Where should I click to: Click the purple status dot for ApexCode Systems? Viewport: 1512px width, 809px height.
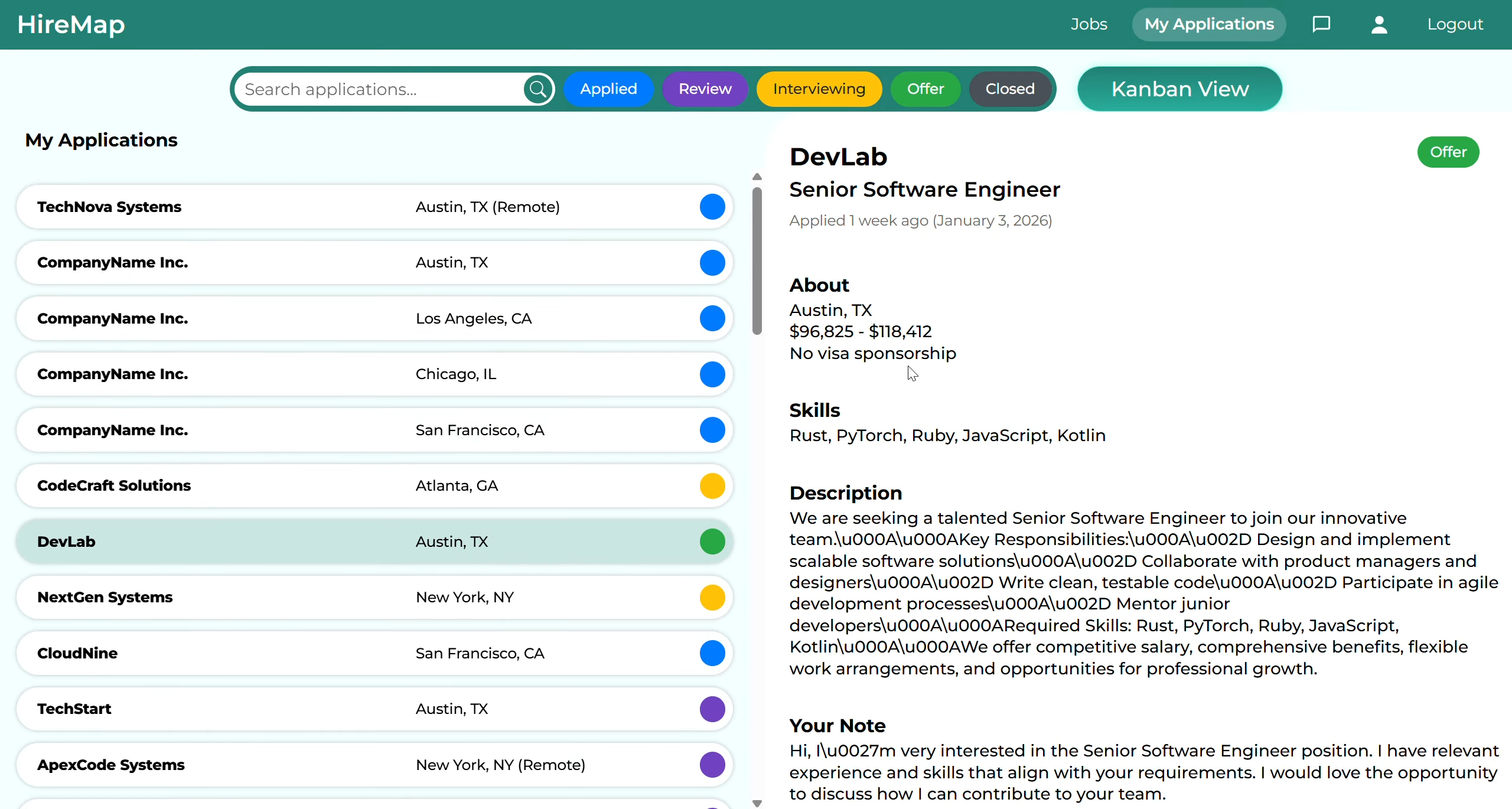pyautogui.click(x=712, y=765)
